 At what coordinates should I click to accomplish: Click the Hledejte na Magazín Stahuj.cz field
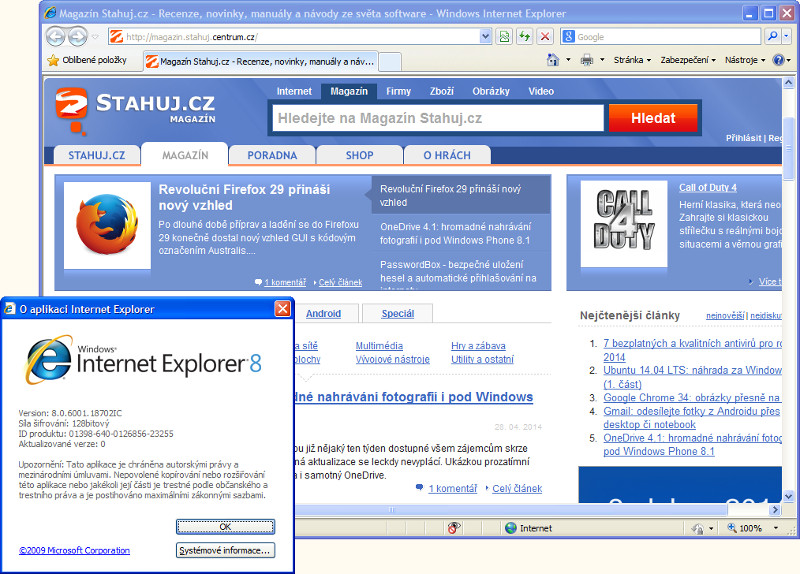[438, 118]
